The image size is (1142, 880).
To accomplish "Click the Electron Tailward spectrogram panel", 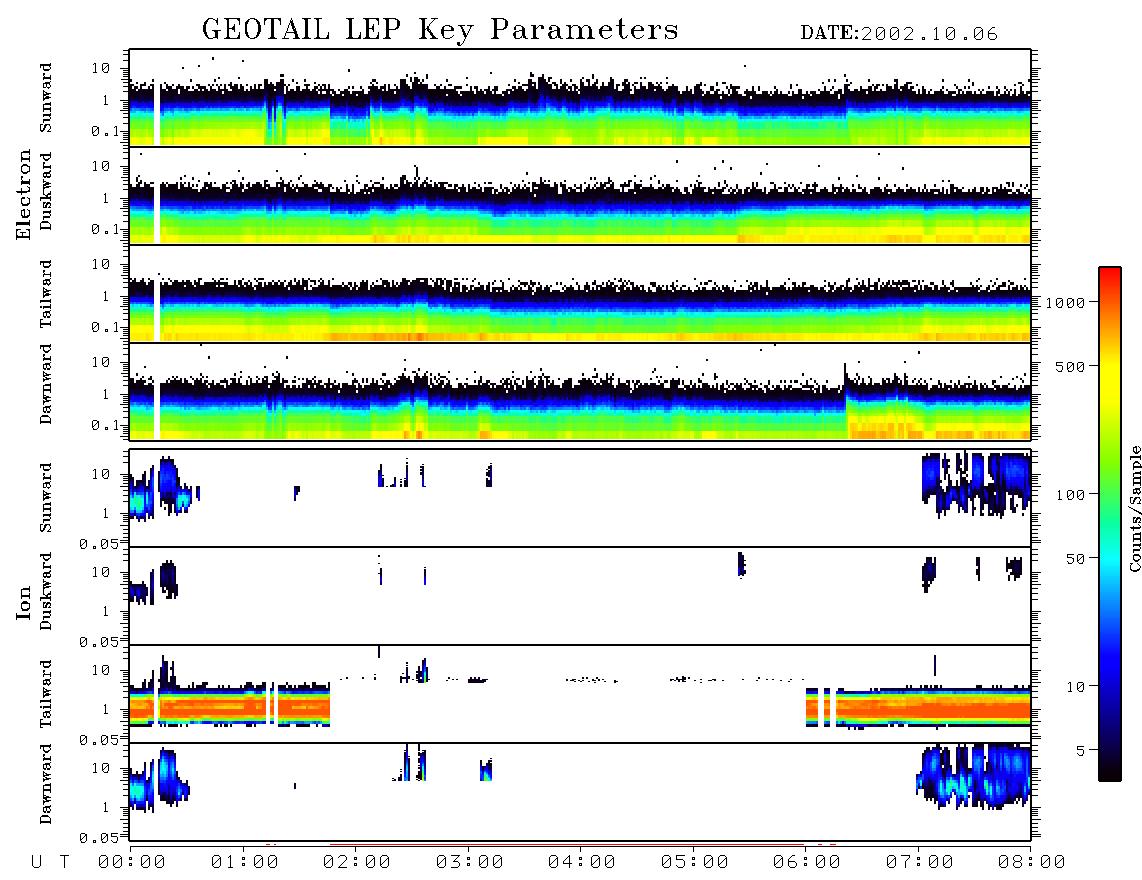I will [x=580, y=294].
